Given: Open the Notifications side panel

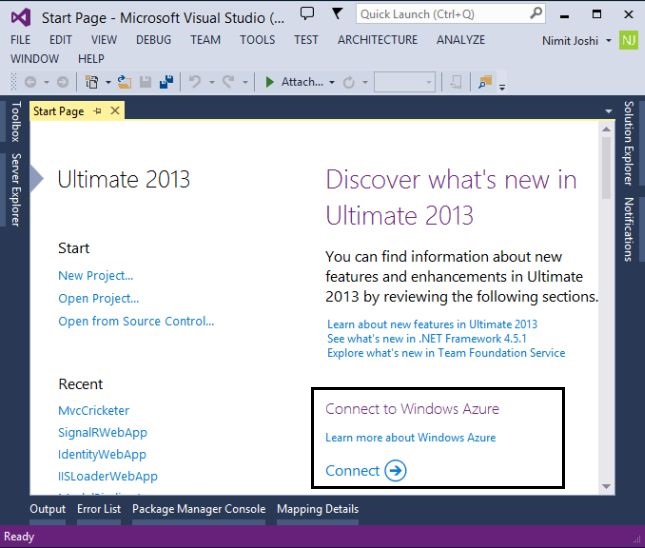Looking at the screenshot, I should coord(629,230).
